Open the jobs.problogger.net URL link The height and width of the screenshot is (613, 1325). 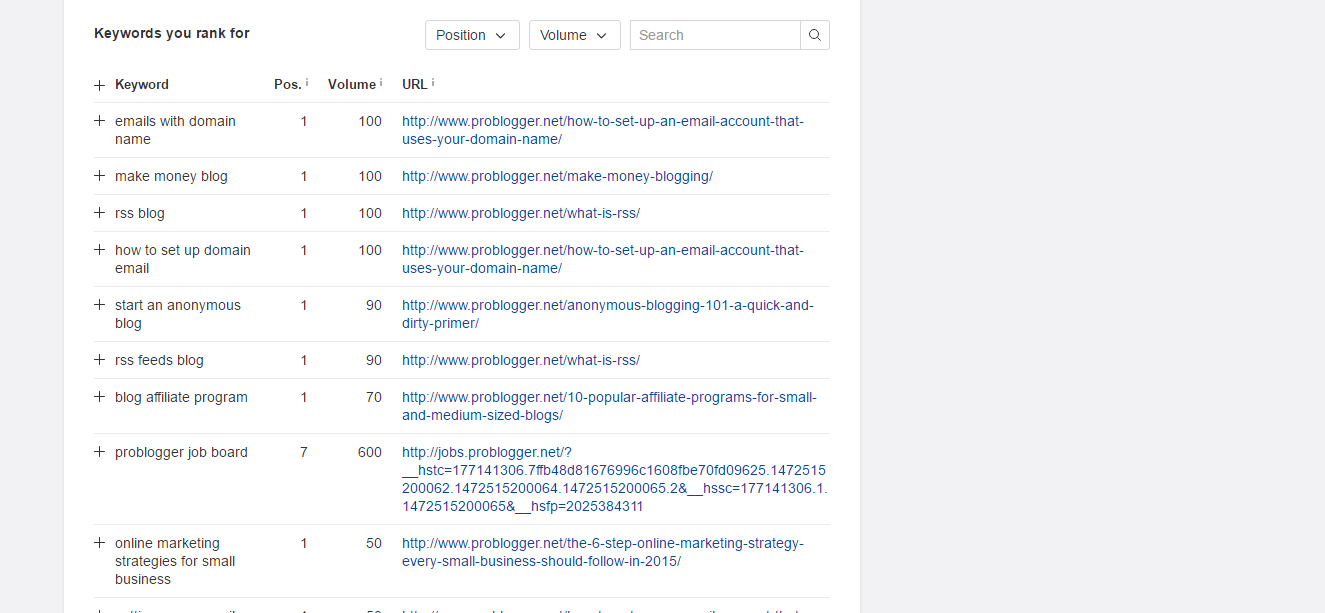pyautogui.click(x=615, y=479)
